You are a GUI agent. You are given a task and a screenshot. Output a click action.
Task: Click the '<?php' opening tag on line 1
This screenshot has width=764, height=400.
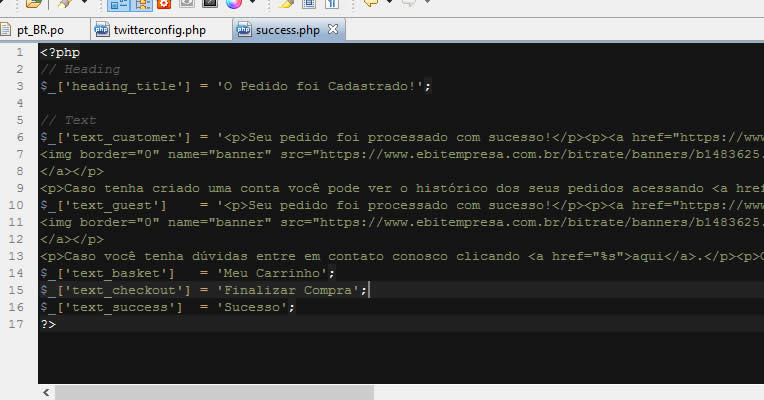point(60,52)
